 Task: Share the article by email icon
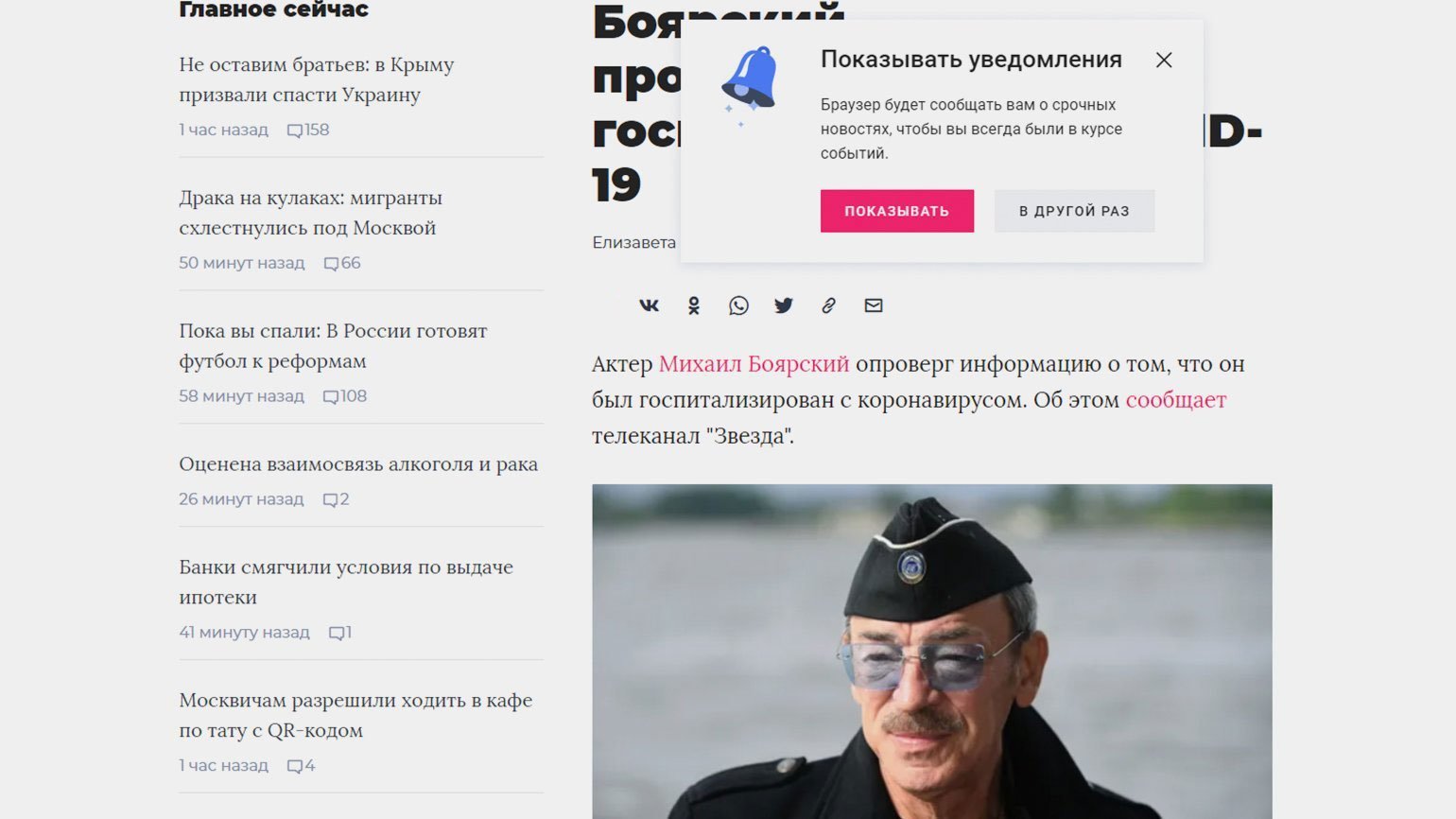click(874, 305)
